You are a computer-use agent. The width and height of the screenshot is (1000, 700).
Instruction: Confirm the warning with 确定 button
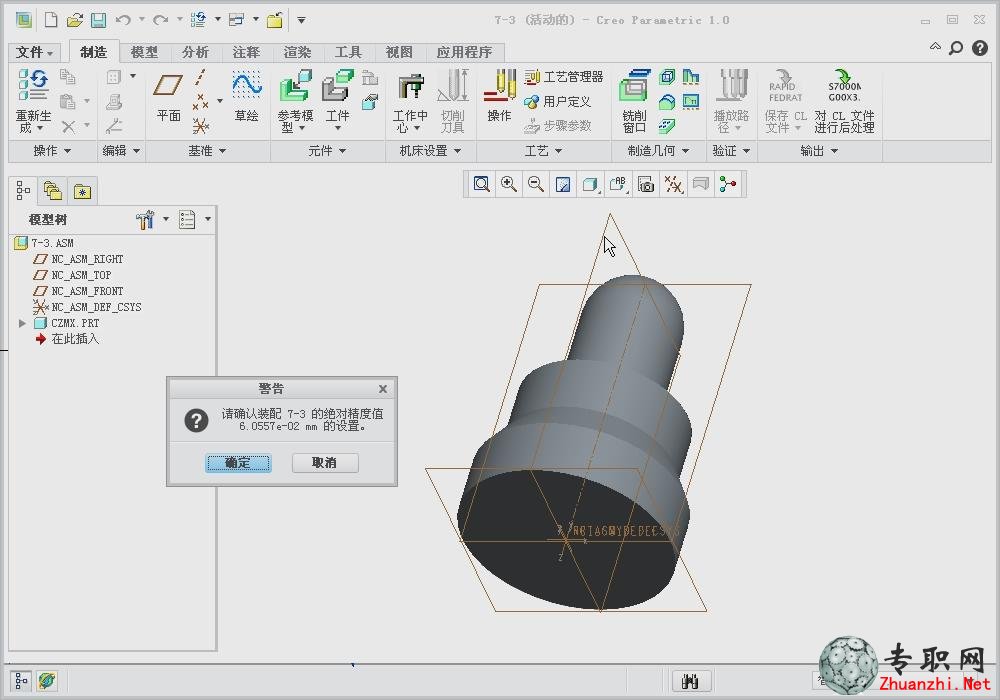238,463
